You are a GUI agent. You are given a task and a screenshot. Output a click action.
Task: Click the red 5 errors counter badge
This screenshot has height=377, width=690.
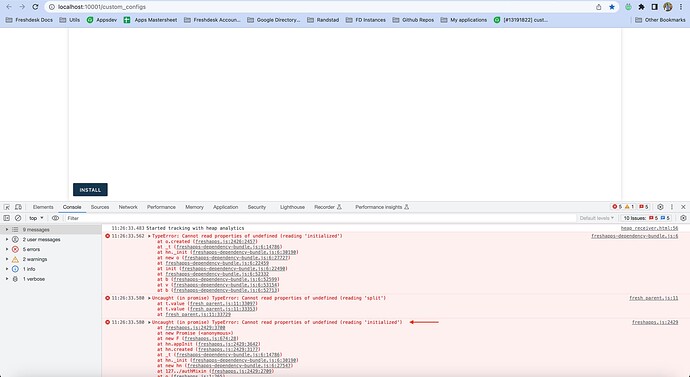tap(617, 207)
